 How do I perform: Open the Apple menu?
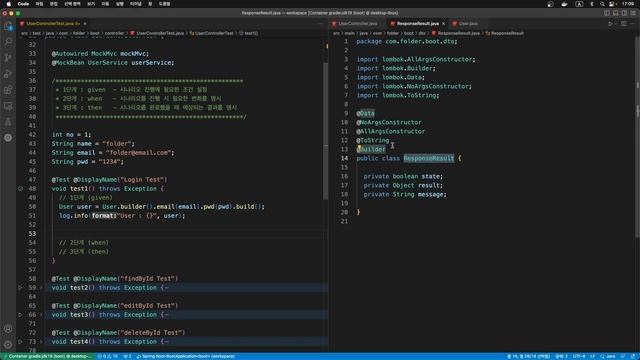(x=9, y=4)
